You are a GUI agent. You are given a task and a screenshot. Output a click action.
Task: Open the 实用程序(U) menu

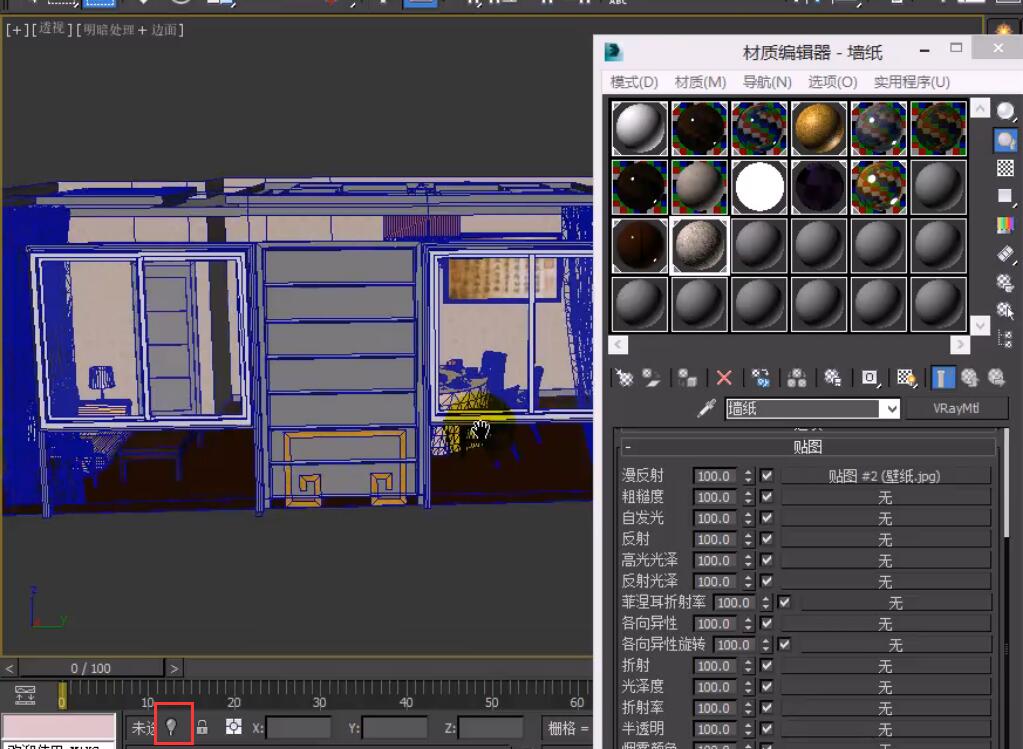coord(911,82)
